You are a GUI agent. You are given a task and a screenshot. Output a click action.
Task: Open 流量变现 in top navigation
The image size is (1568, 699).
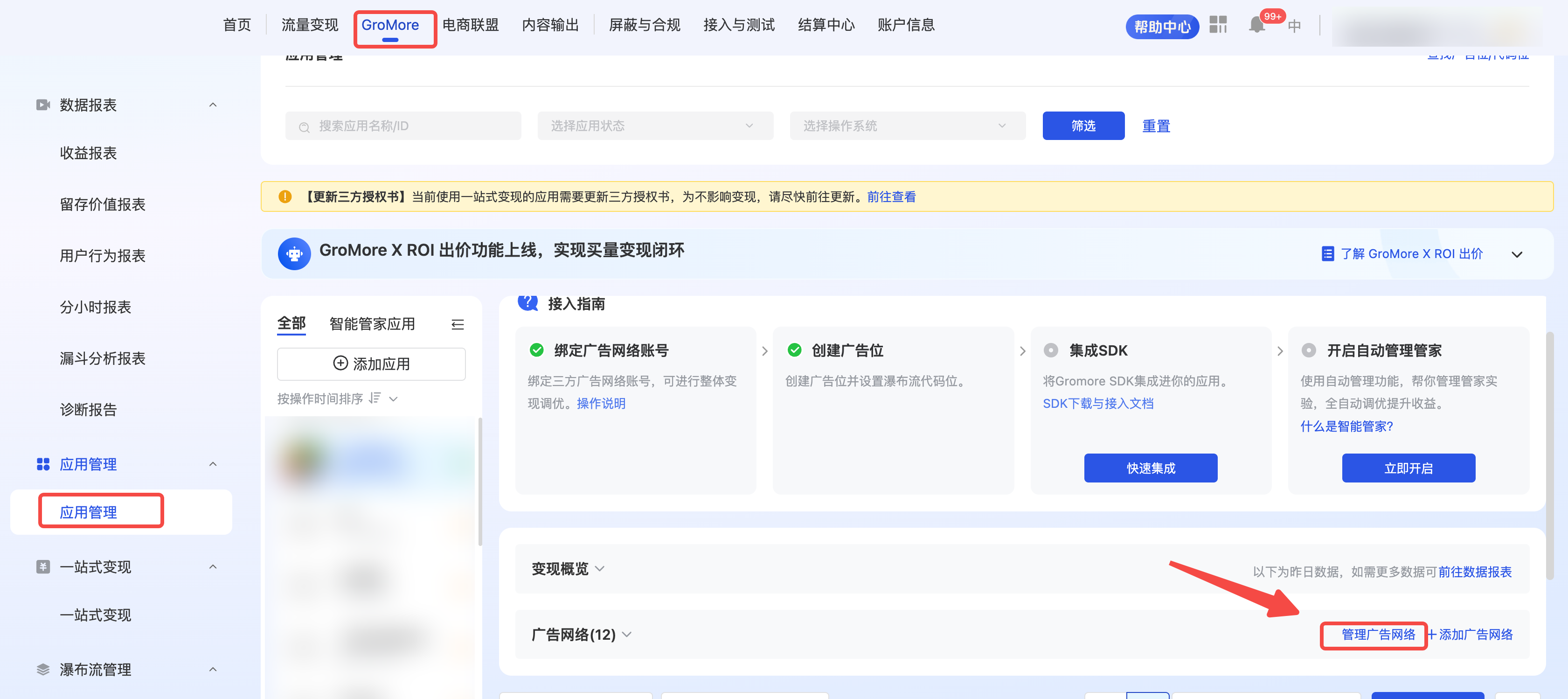click(x=309, y=25)
